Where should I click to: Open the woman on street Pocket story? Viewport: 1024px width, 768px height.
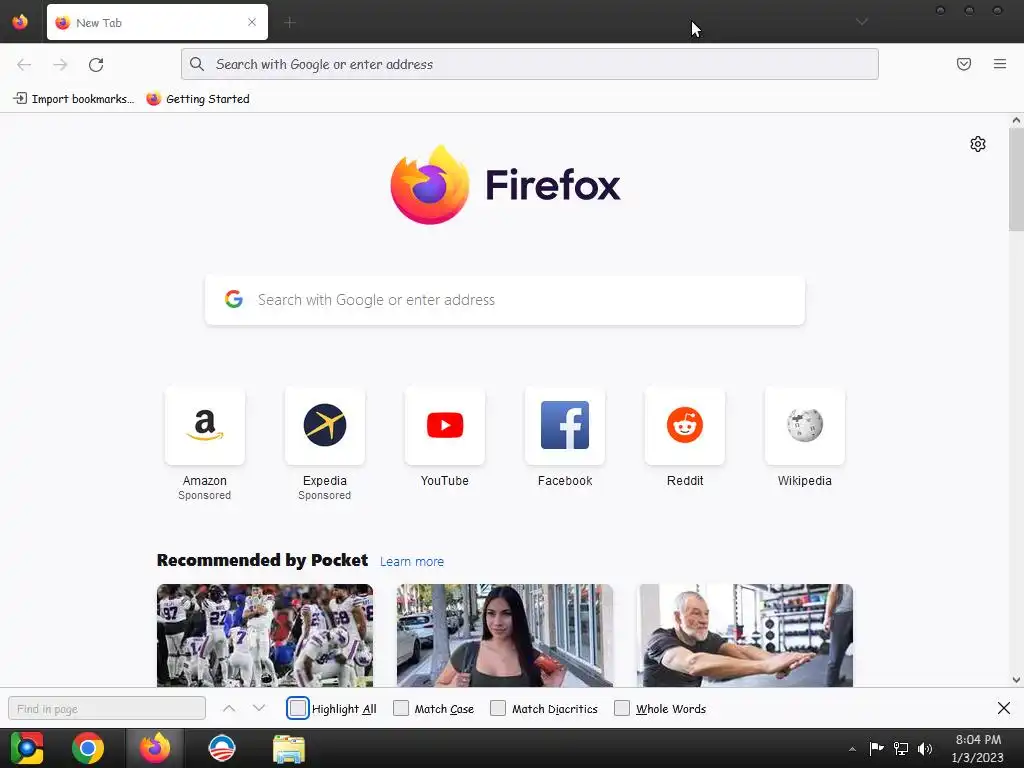pos(505,635)
